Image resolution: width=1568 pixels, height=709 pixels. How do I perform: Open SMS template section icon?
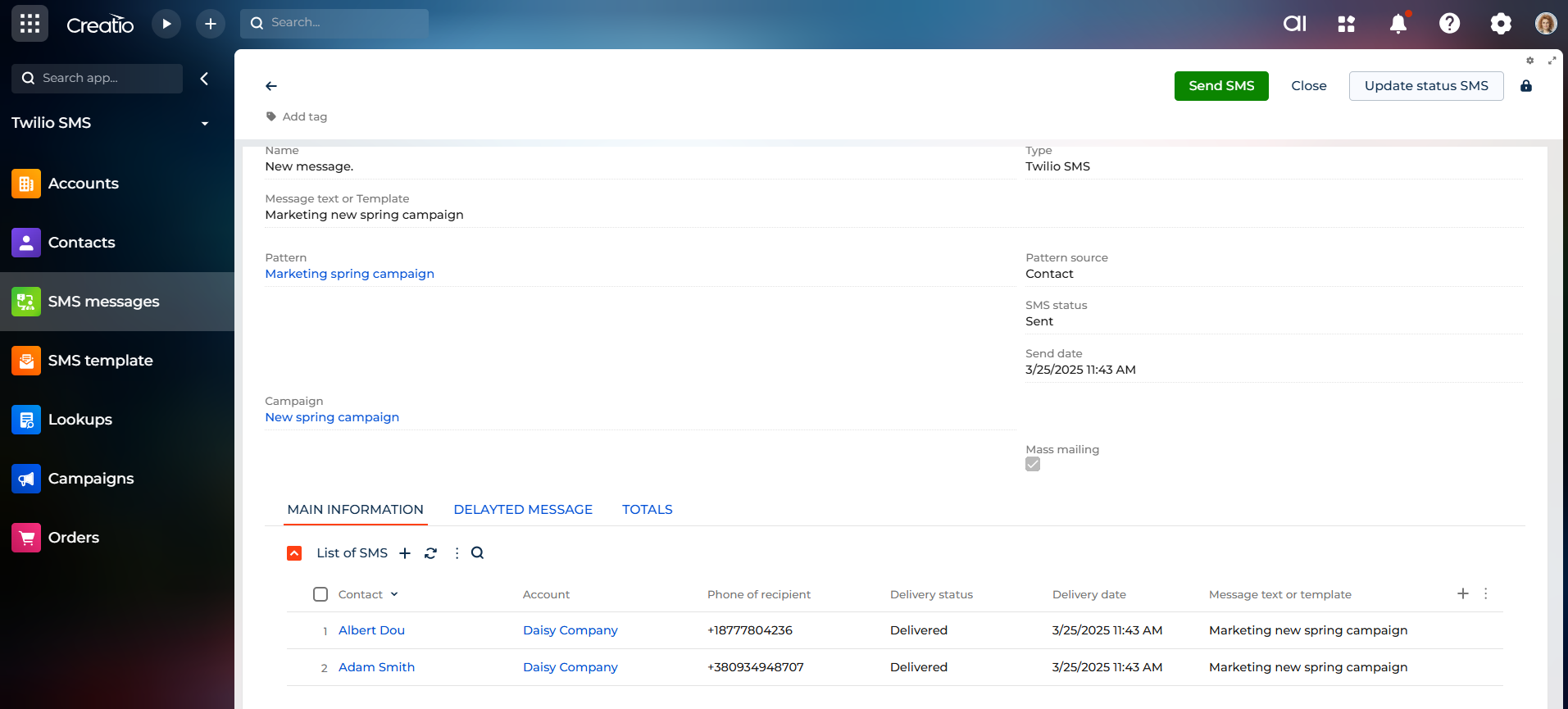tap(26, 361)
